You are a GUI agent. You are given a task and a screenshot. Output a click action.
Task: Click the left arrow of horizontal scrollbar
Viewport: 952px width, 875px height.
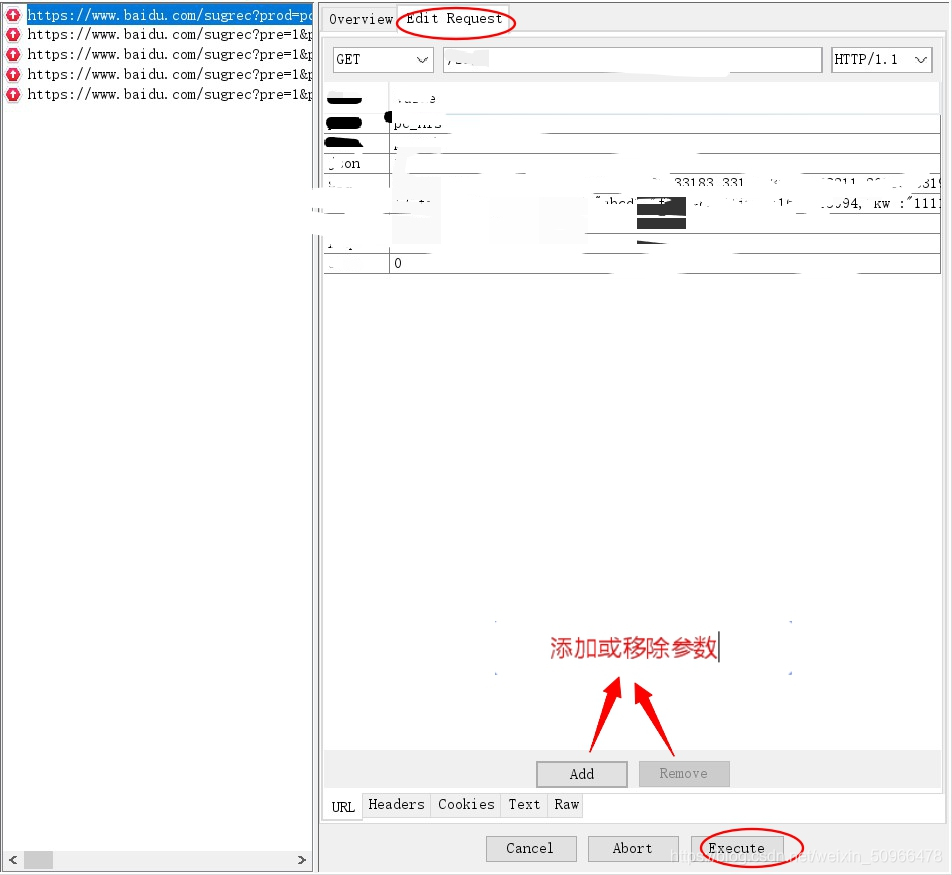pyautogui.click(x=13, y=860)
